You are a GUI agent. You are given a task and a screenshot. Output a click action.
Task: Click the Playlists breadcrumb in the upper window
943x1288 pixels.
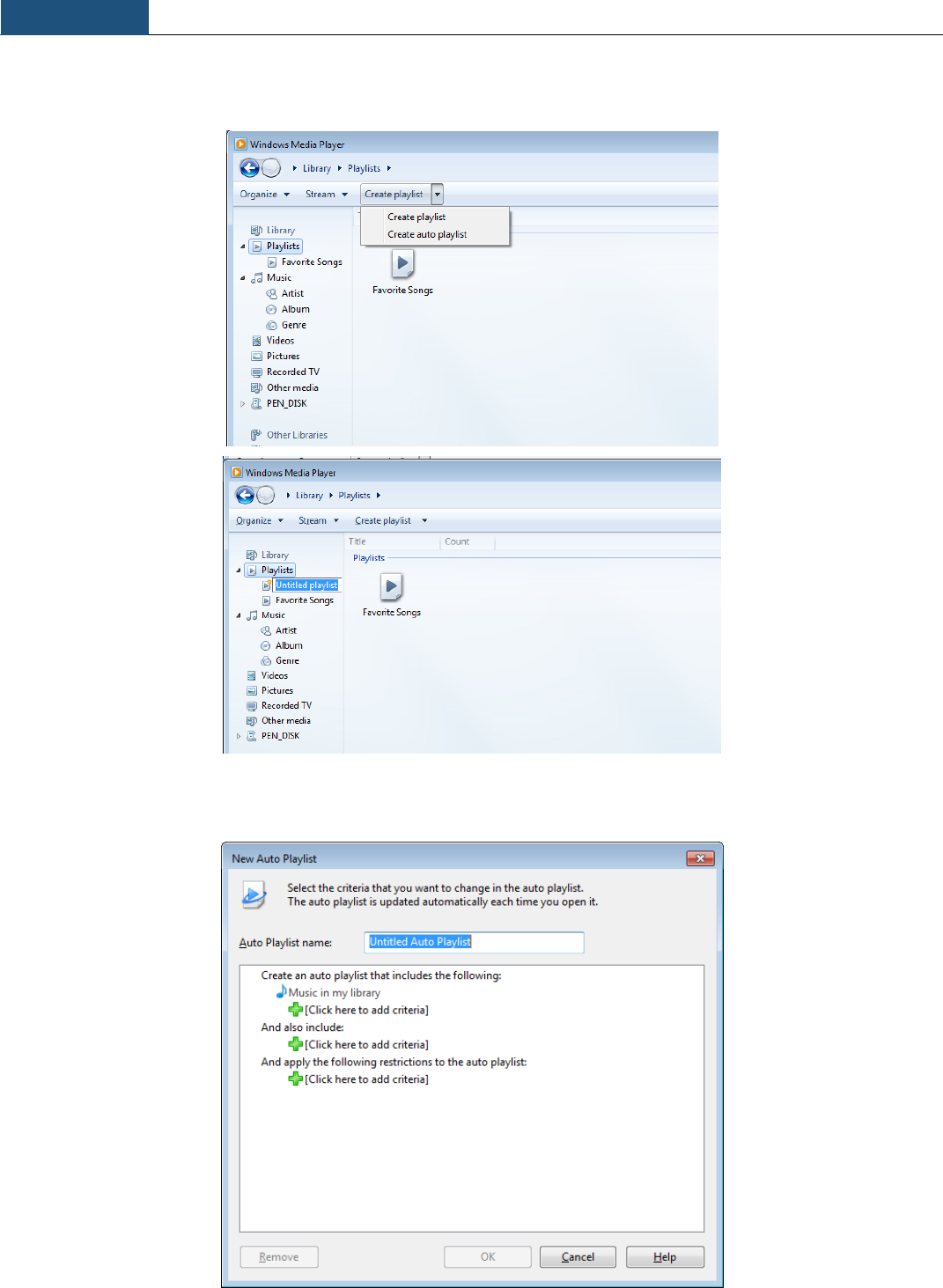pos(364,169)
